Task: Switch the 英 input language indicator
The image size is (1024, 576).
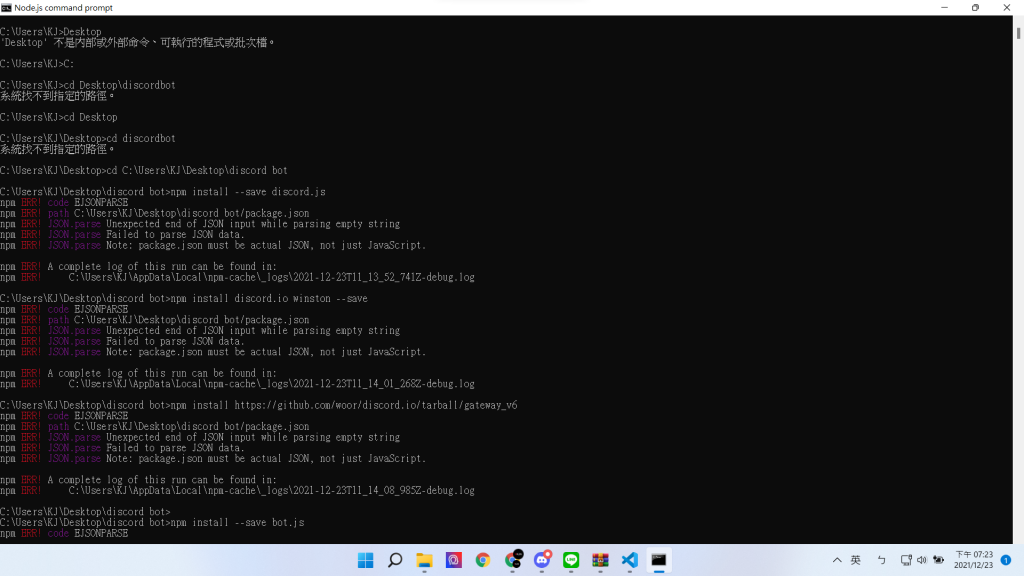Action: (x=856, y=560)
